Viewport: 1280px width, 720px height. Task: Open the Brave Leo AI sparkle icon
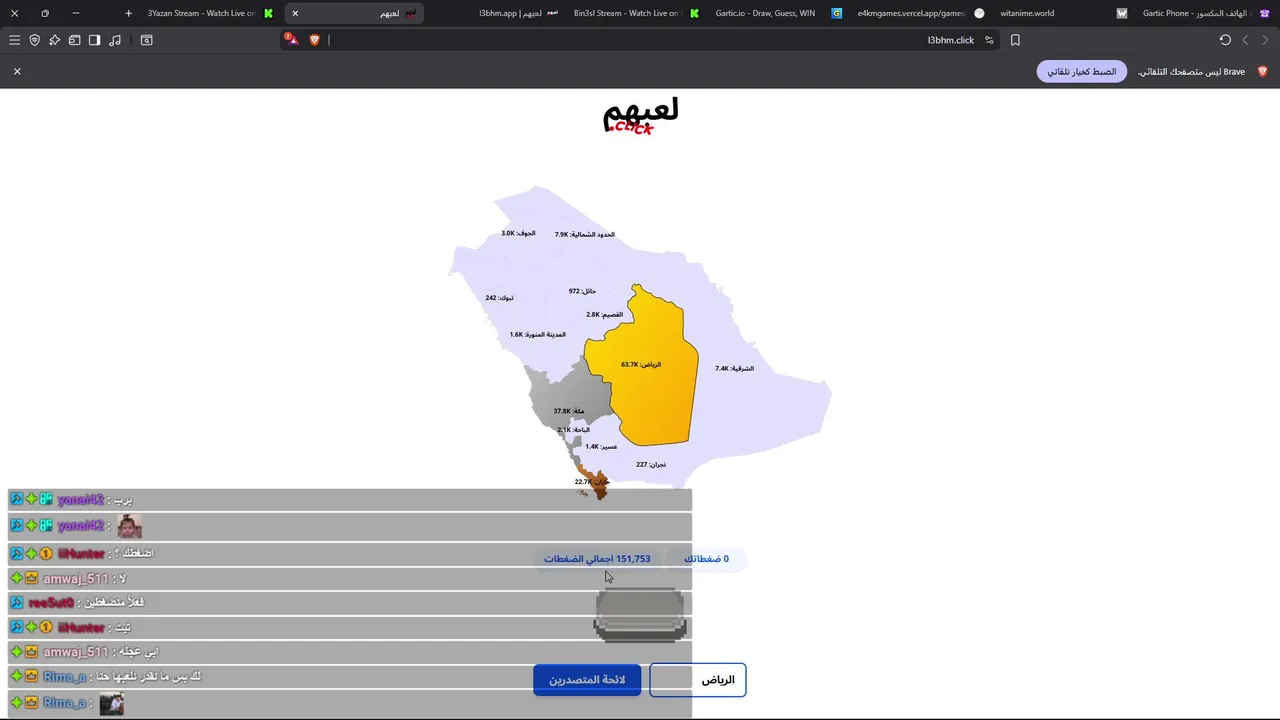(54, 40)
